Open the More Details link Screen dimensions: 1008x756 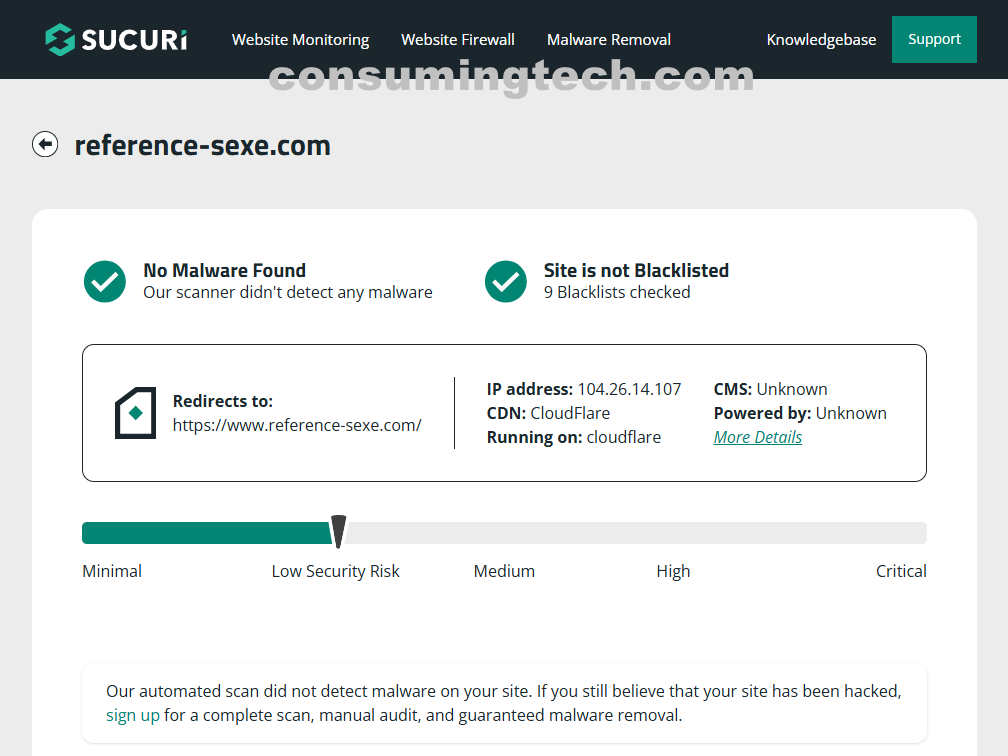(x=757, y=437)
